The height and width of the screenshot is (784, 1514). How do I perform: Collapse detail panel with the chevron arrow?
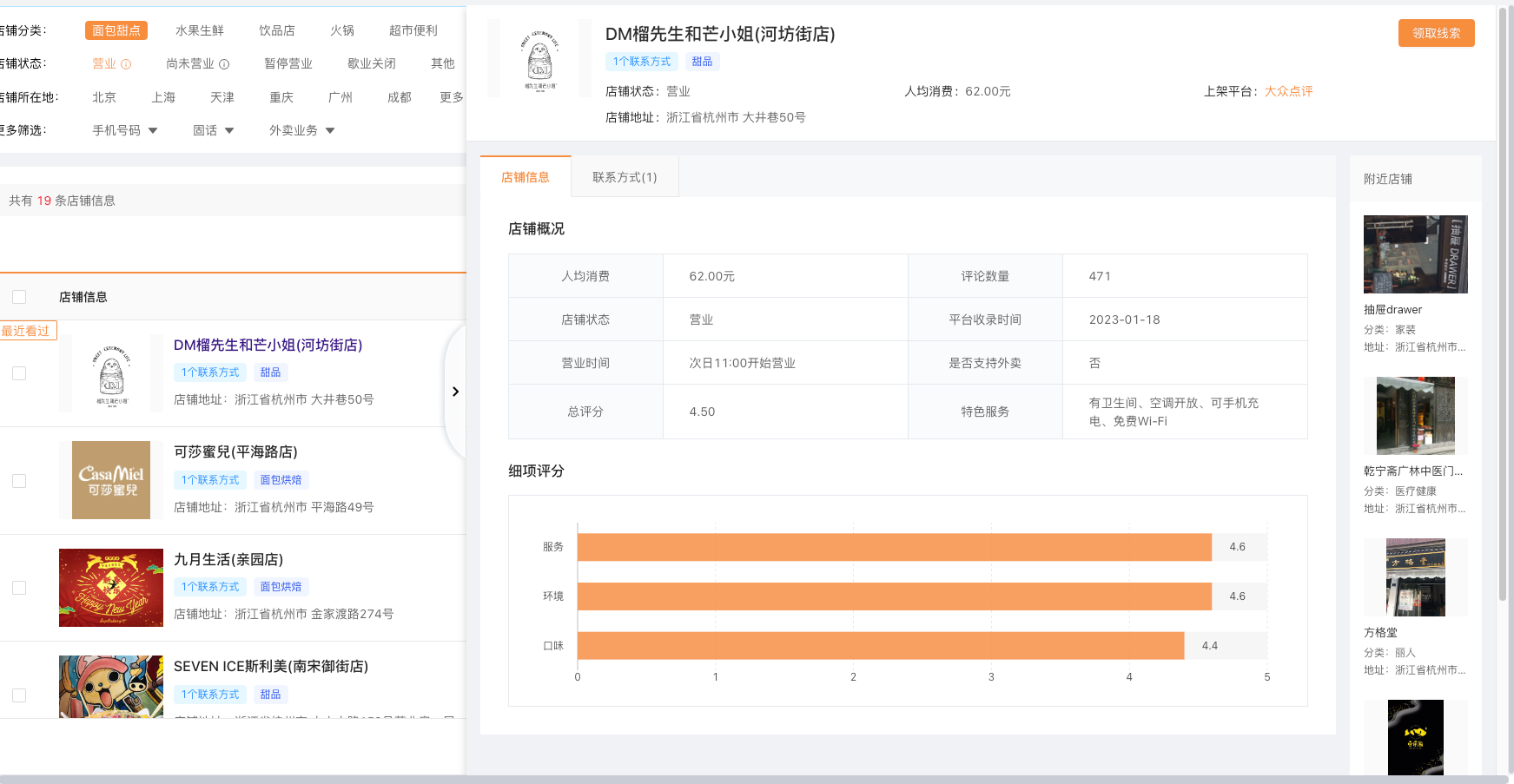click(x=455, y=392)
